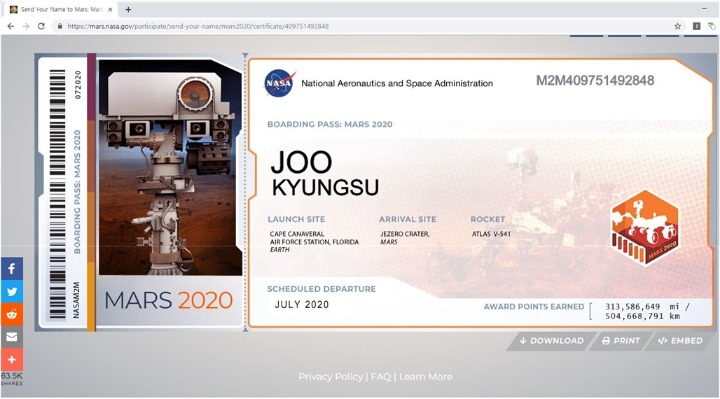The image size is (720, 399).
Task: Print the boarding pass
Action: pos(621,341)
